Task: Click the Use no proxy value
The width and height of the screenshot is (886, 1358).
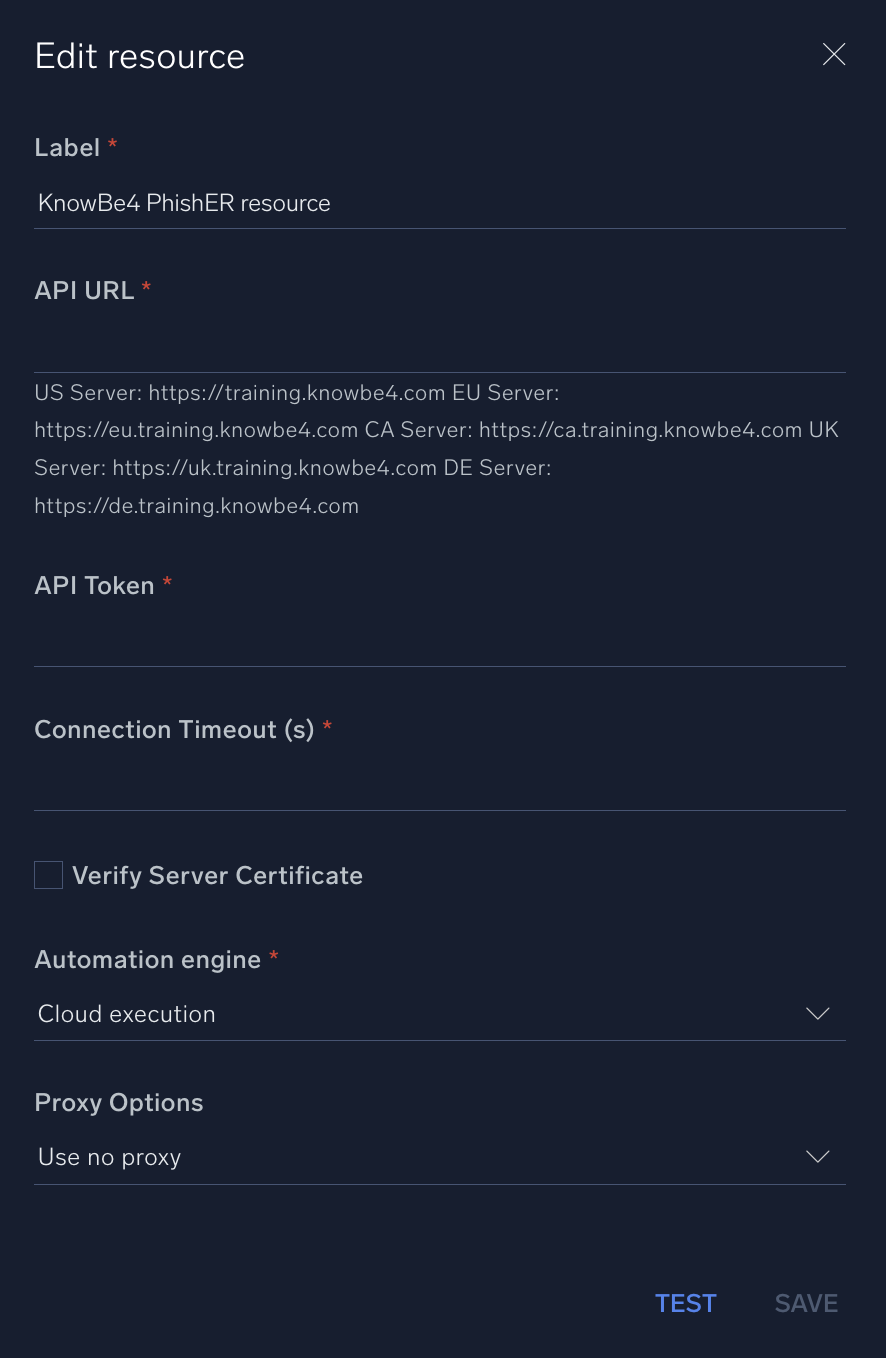Action: (109, 1156)
